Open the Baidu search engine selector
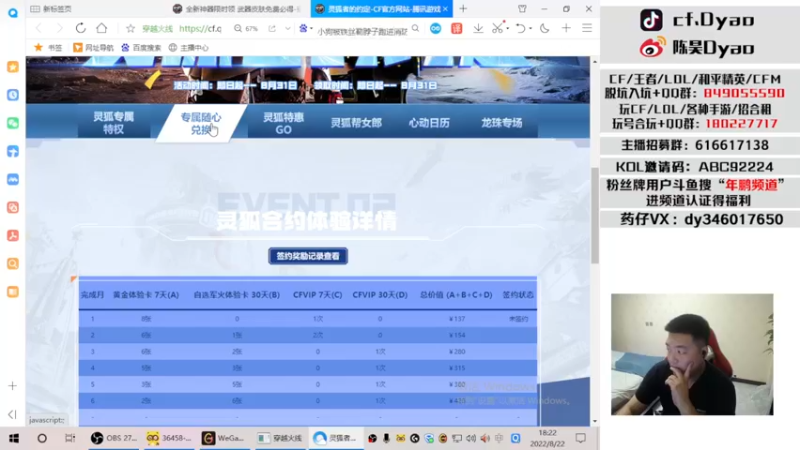 (305, 29)
